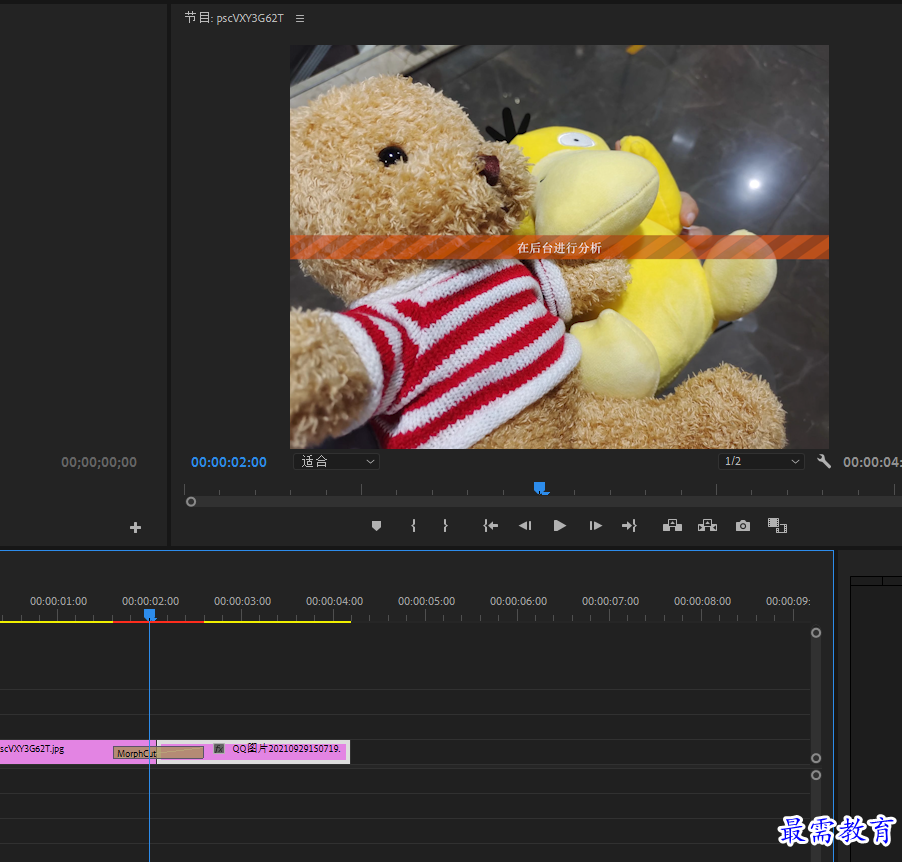The image size is (902, 862).
Task: Open the comparison view button
Action: pos(777,525)
